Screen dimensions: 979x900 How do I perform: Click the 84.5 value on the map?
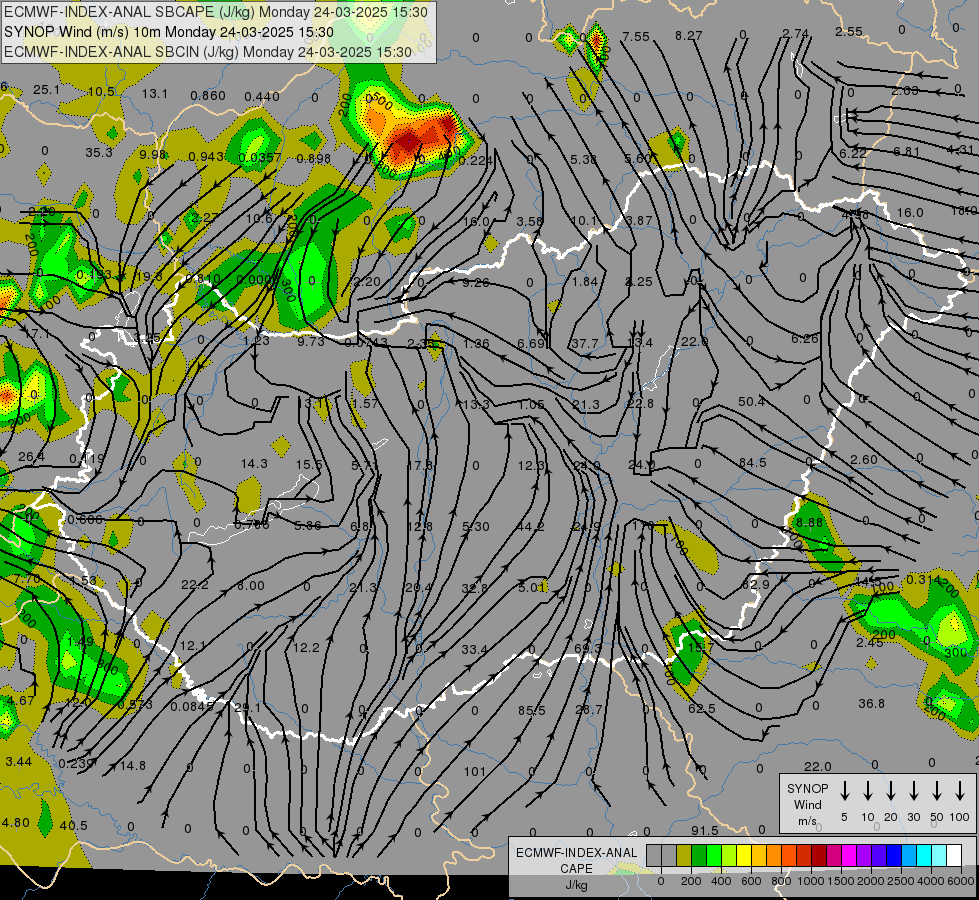click(752, 463)
